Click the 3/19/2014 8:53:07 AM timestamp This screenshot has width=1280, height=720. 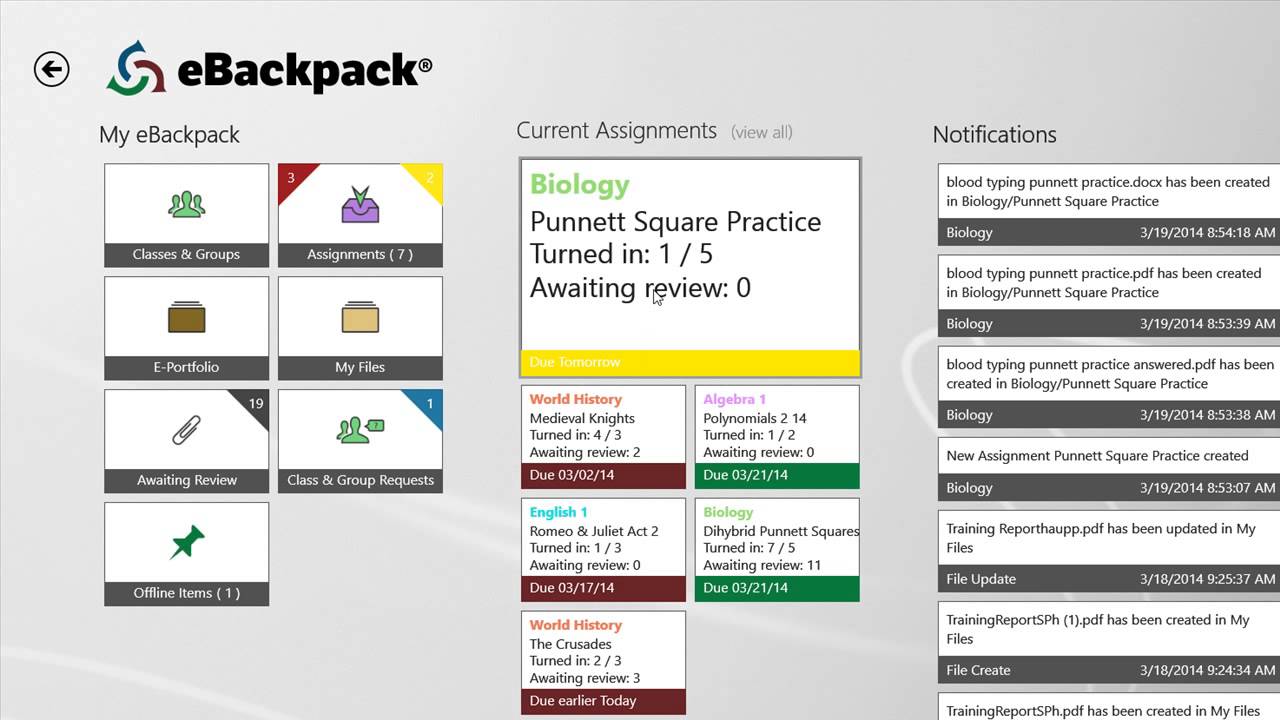[x=1208, y=488]
